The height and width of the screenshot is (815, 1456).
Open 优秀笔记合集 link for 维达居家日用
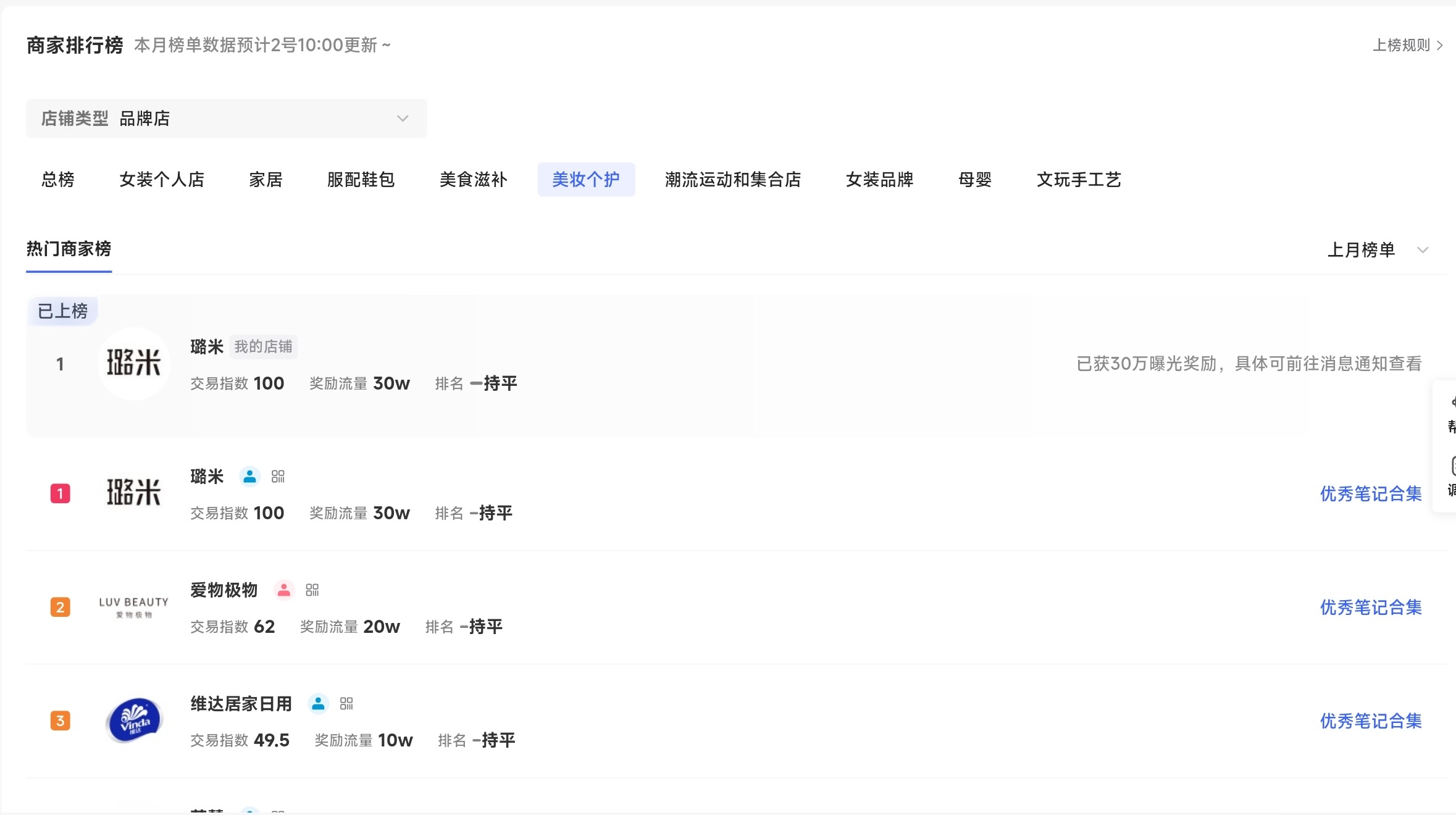[x=1370, y=721]
